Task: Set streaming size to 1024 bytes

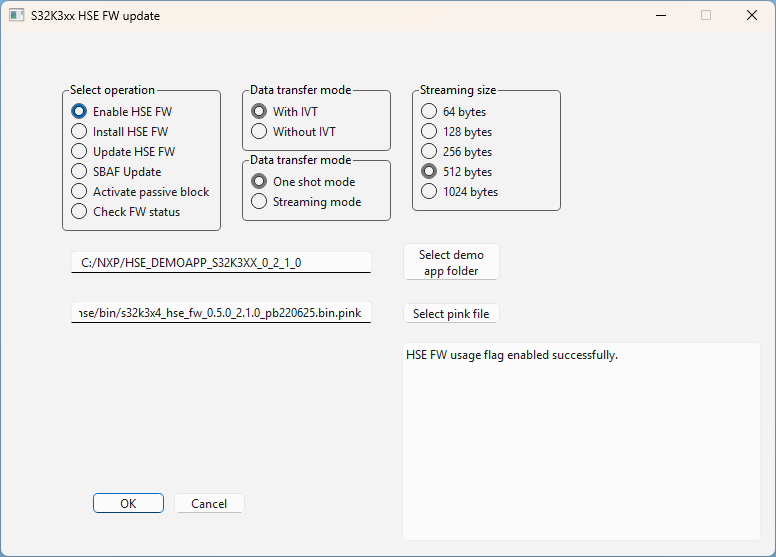Action: pyautogui.click(x=429, y=191)
